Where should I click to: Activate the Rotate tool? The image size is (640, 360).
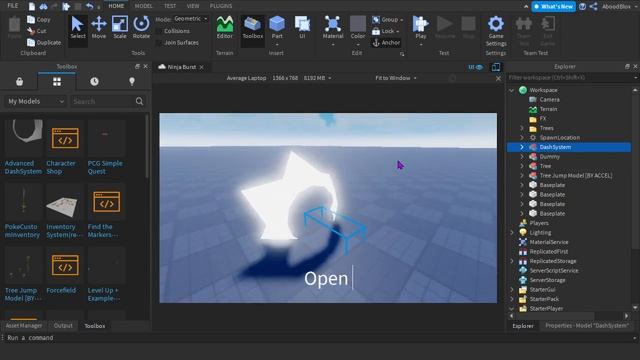click(141, 27)
